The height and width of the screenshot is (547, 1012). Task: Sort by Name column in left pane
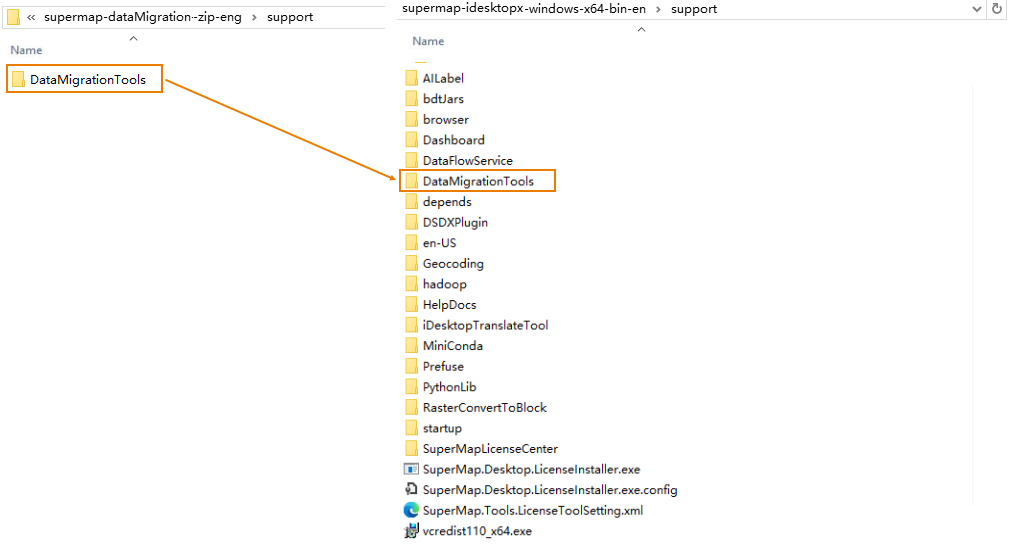coord(26,50)
